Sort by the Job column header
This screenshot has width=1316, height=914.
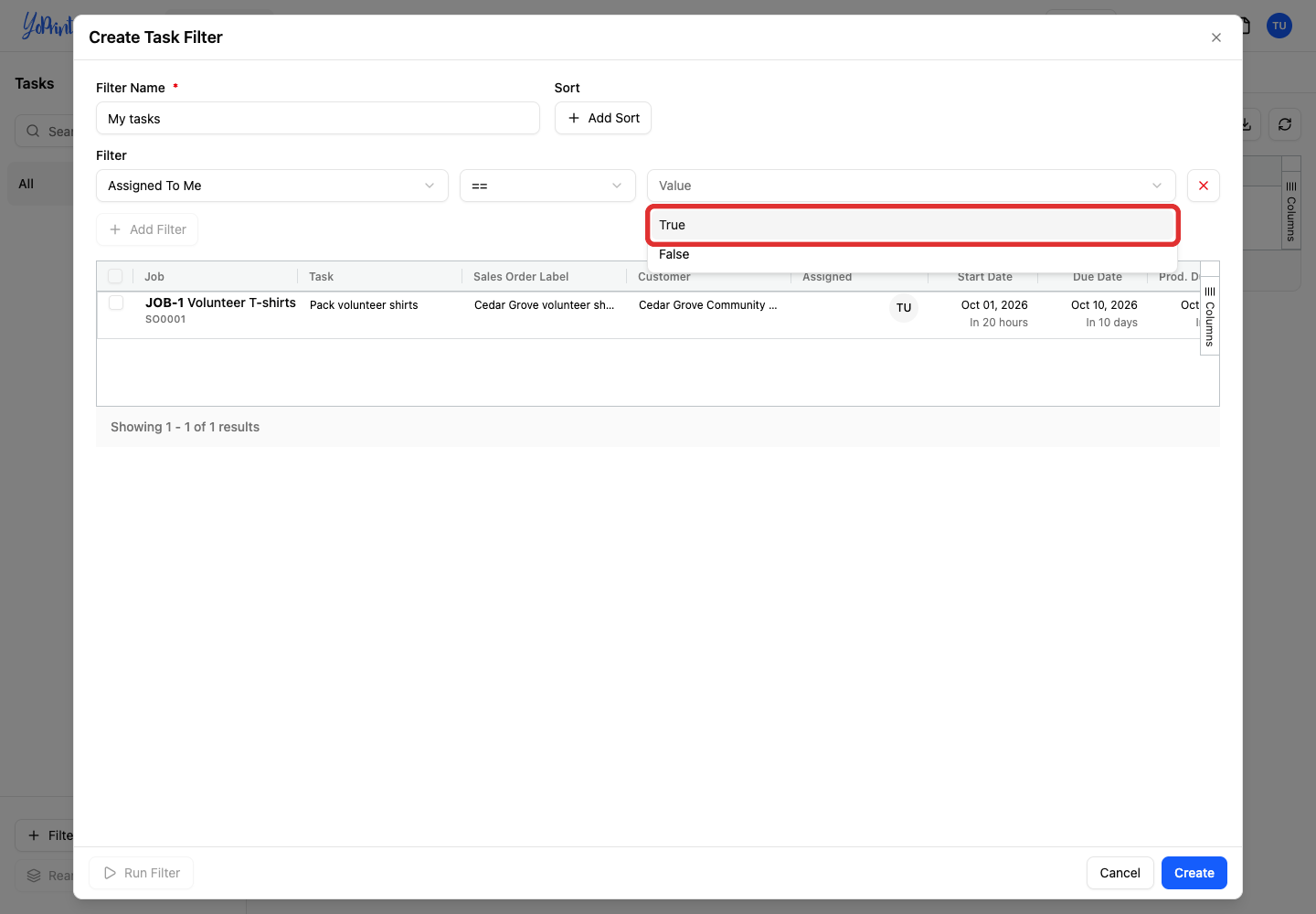tap(154, 277)
